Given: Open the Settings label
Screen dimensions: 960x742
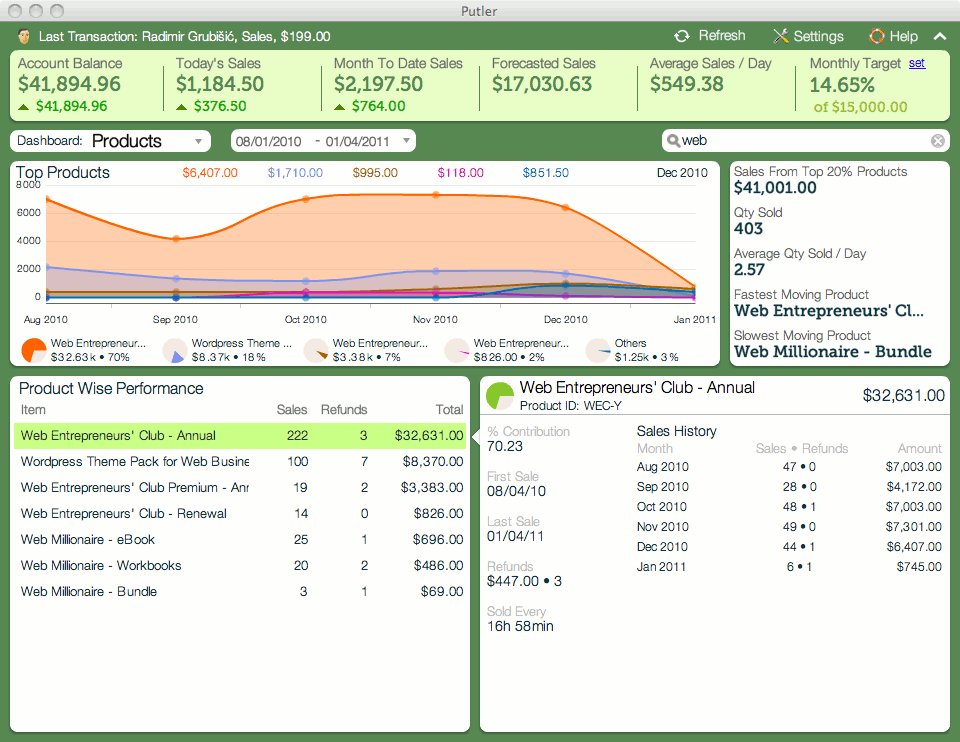Looking at the screenshot, I should coord(819,36).
